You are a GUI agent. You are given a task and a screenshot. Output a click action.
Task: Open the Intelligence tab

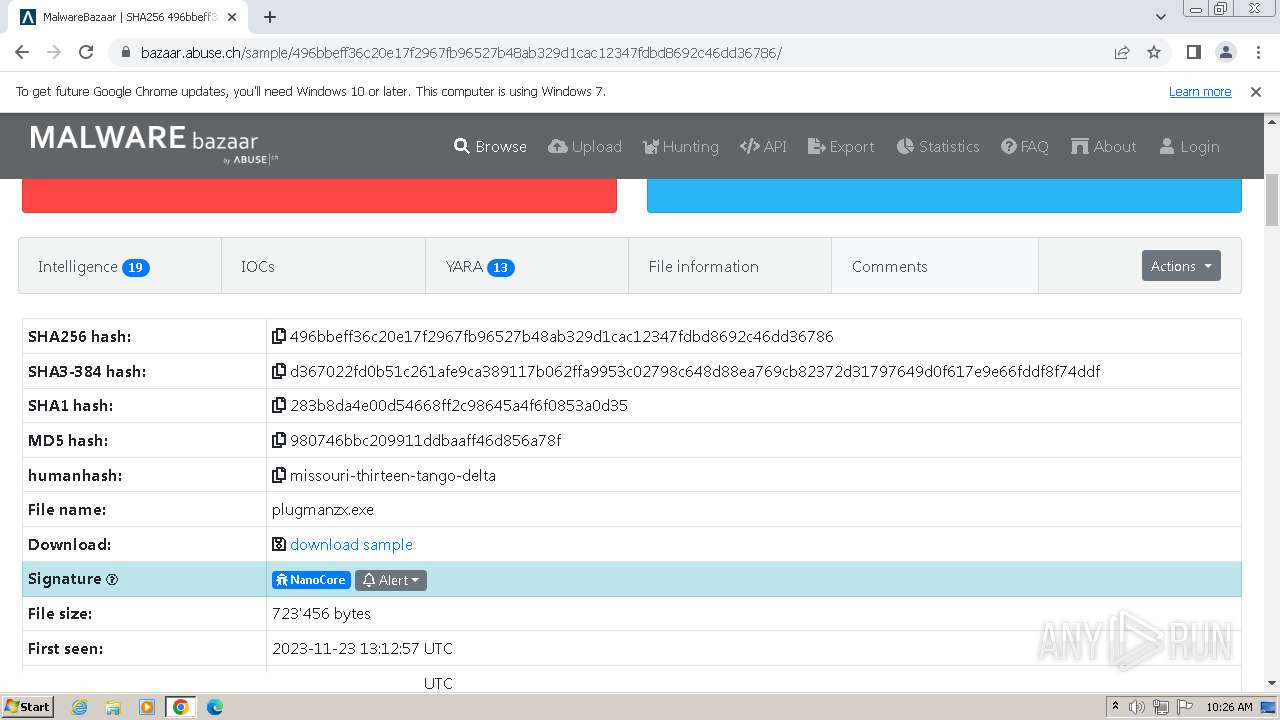pyautogui.click(x=120, y=266)
